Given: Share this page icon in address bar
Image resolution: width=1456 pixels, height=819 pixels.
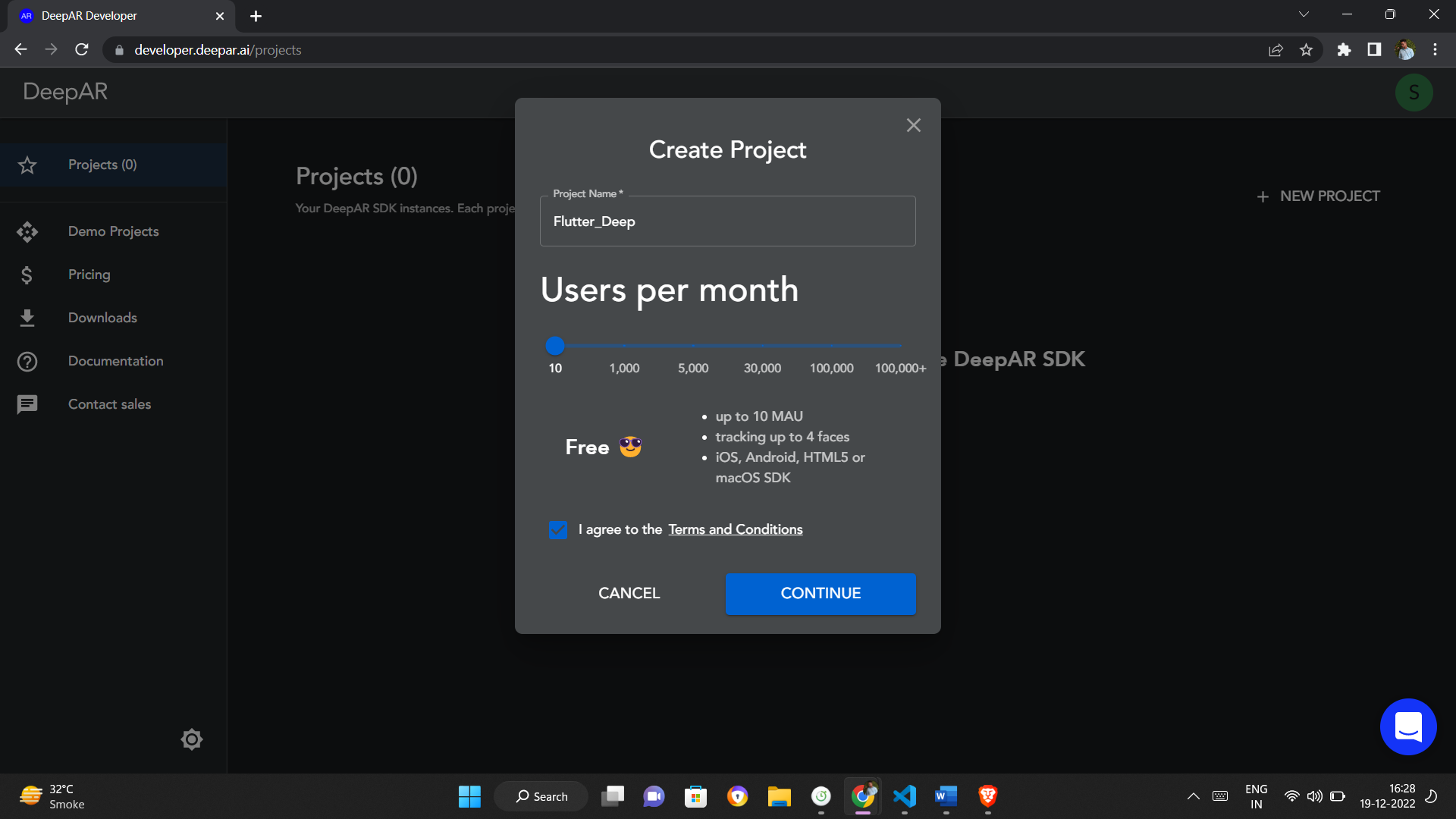Looking at the screenshot, I should (x=1276, y=50).
